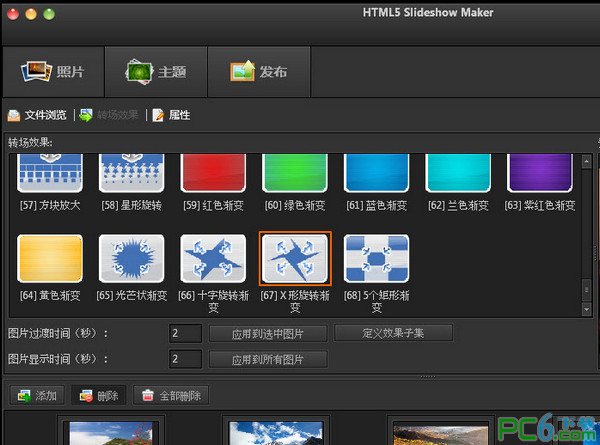Click the 图片过渡时间 seconds input field
This screenshot has width=600, height=445.
pyautogui.click(x=186, y=333)
